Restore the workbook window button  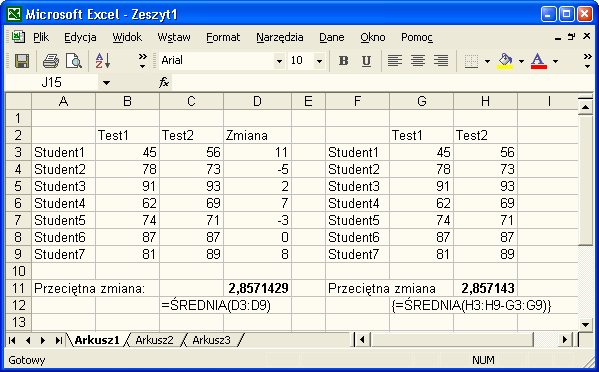[x=571, y=37]
